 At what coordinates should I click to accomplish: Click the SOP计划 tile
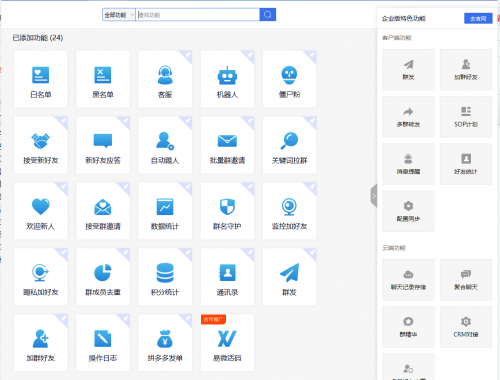(x=466, y=117)
